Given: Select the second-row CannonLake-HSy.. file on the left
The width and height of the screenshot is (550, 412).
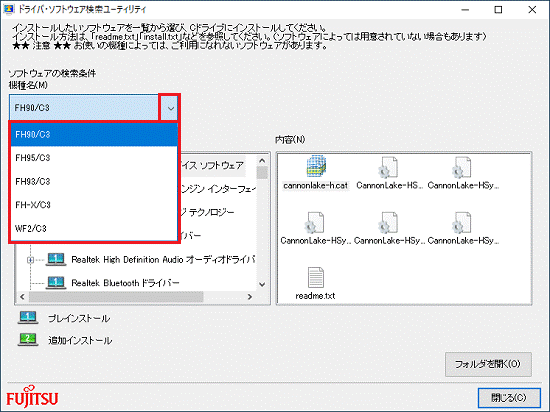Looking at the screenshot, I should point(315,222).
